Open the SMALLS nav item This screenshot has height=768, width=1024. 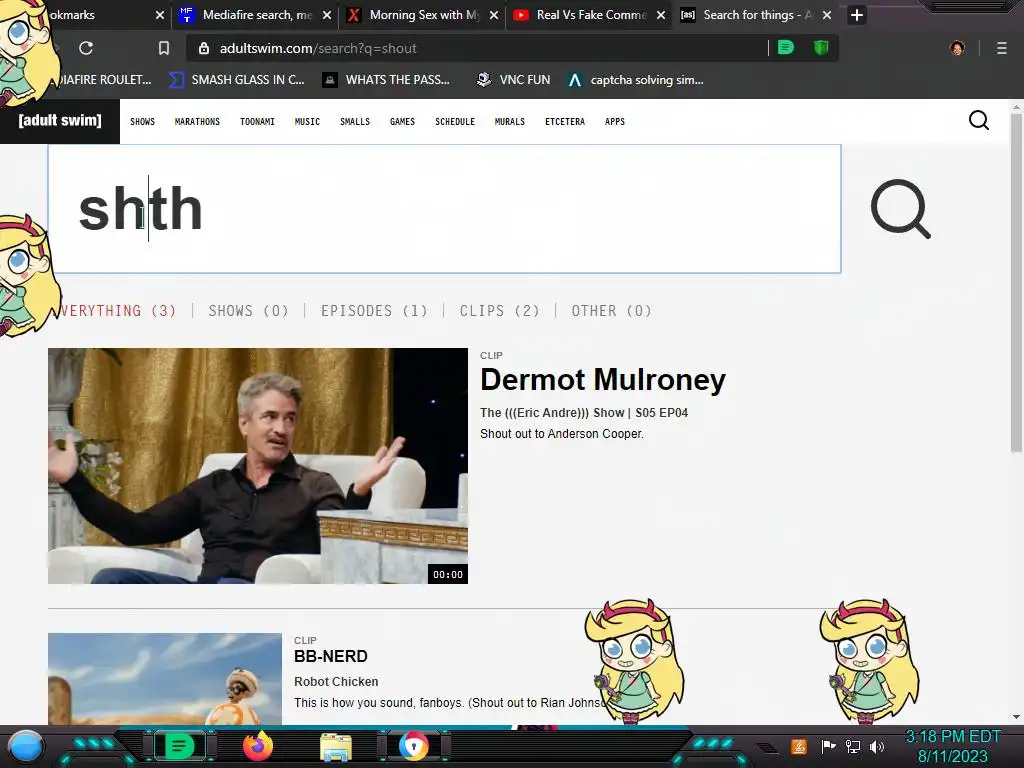355,121
